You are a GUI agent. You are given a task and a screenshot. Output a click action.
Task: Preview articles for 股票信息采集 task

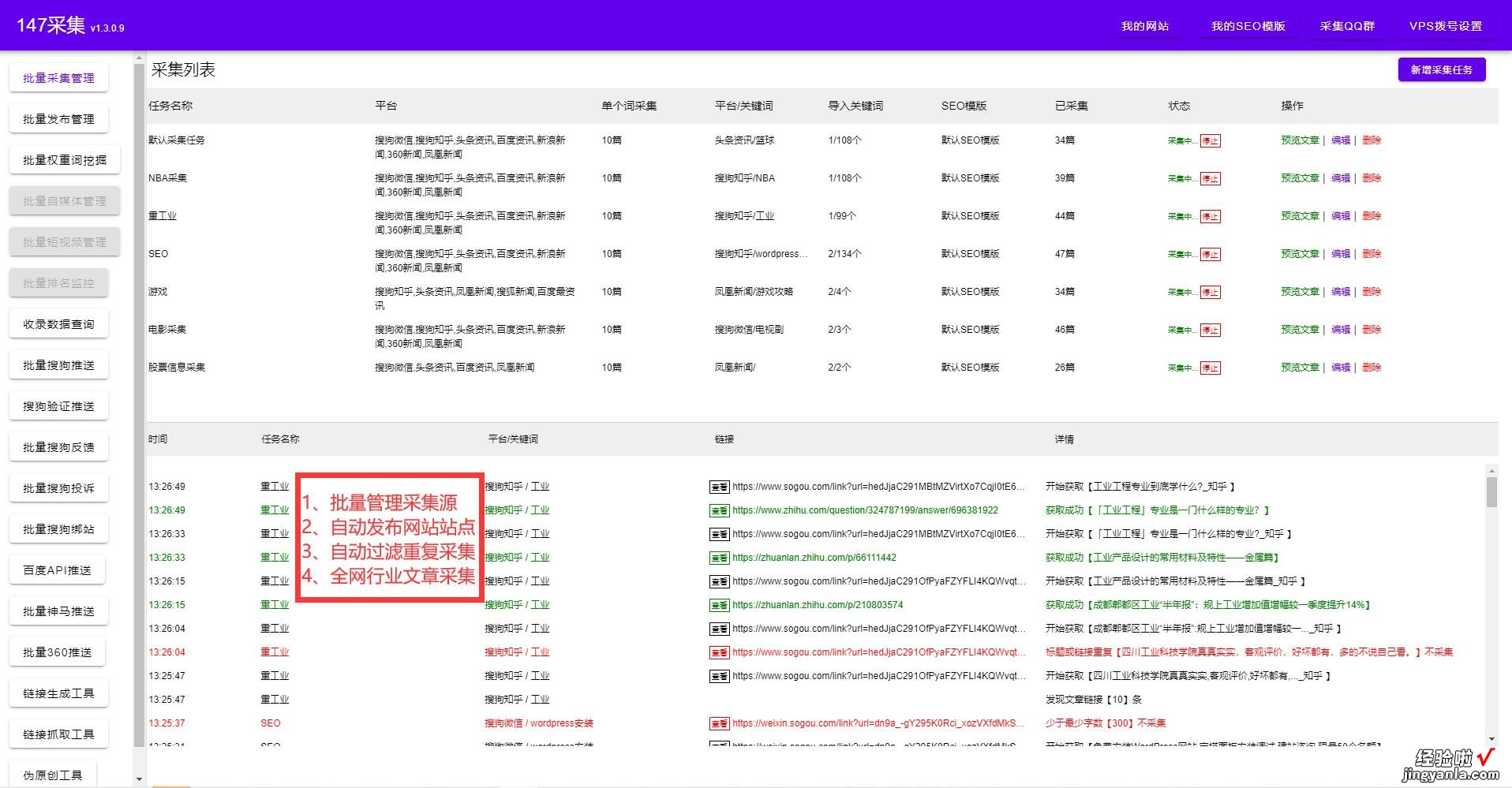pyautogui.click(x=1300, y=368)
